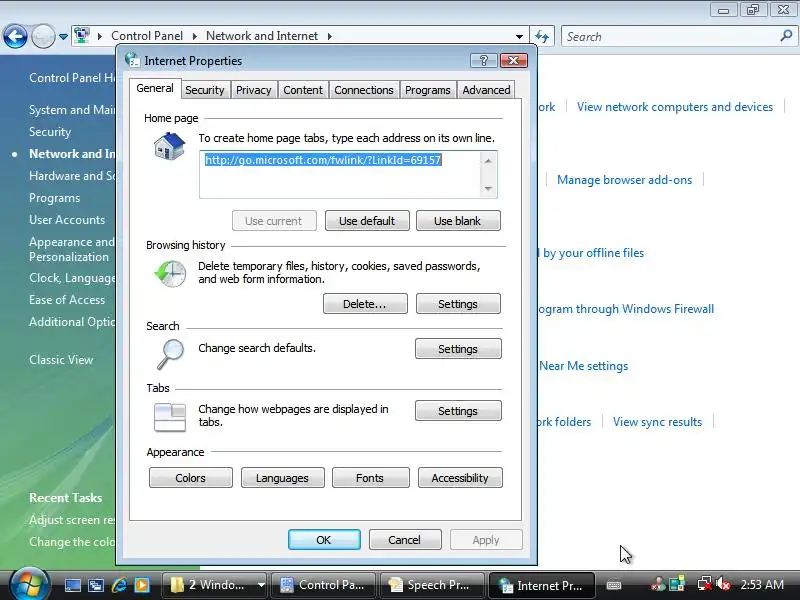Image resolution: width=800 pixels, height=600 pixels.
Task: Click Switch between windows quick launch icon
Action: (96, 585)
